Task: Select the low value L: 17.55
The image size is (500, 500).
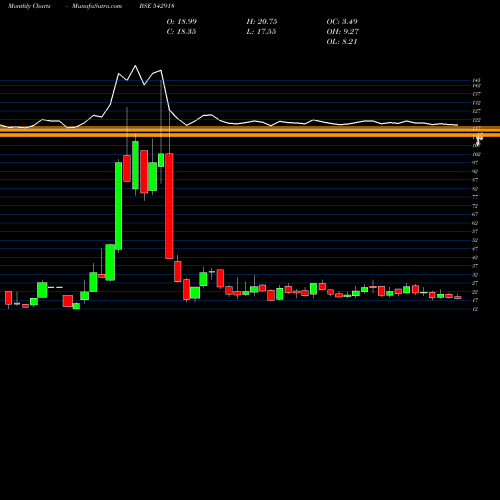Action: coord(261,32)
